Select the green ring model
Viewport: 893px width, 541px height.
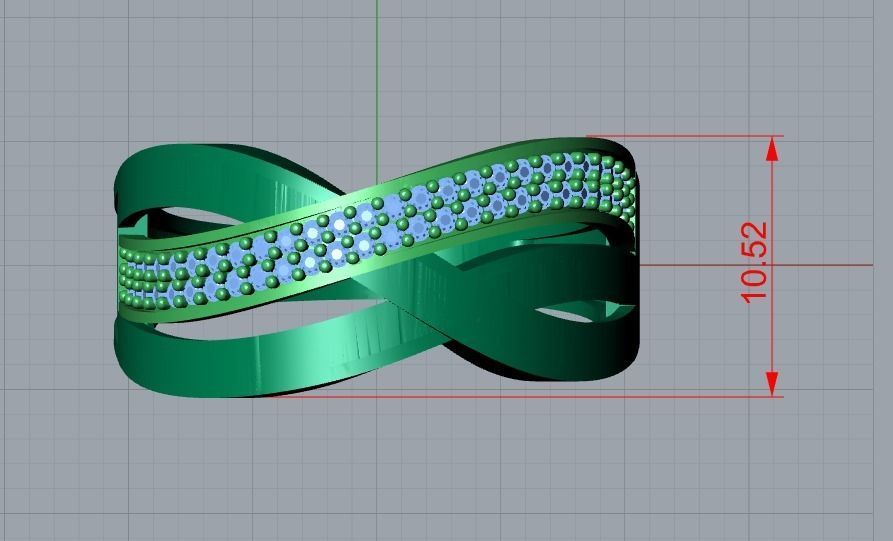pyautogui.click(x=376, y=268)
